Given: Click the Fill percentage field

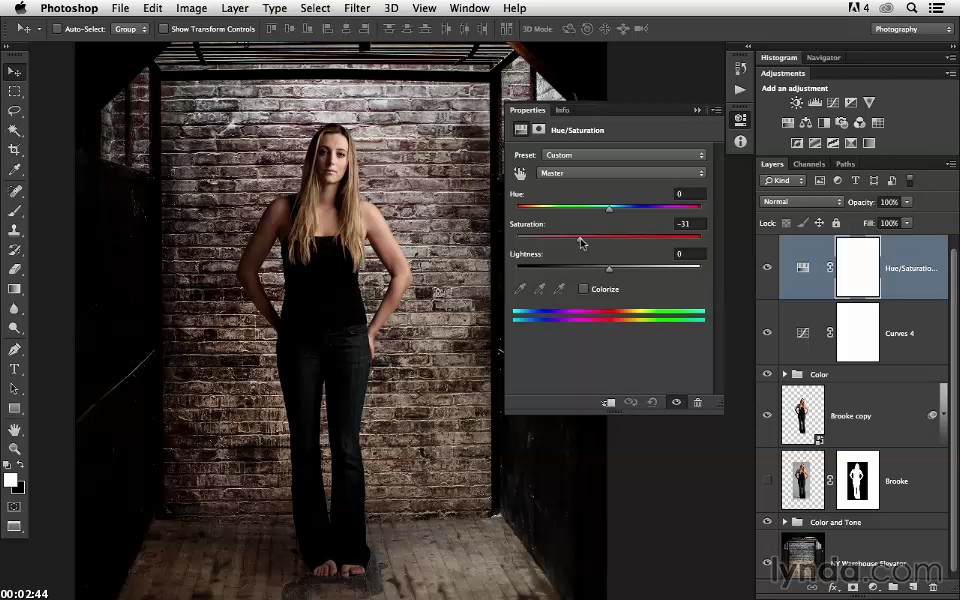Looking at the screenshot, I should 889,223.
